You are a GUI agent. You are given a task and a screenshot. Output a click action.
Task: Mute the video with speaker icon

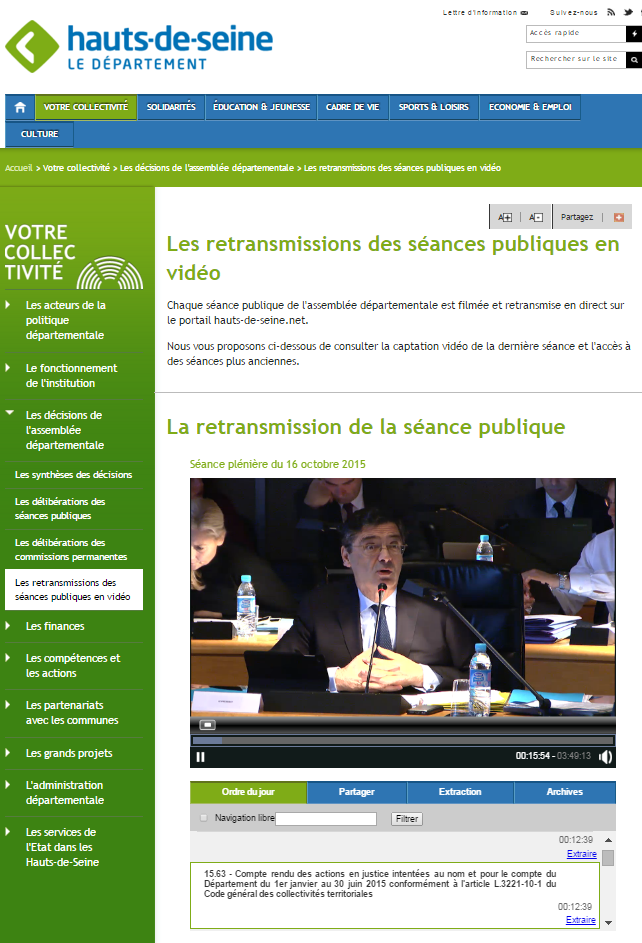point(605,756)
